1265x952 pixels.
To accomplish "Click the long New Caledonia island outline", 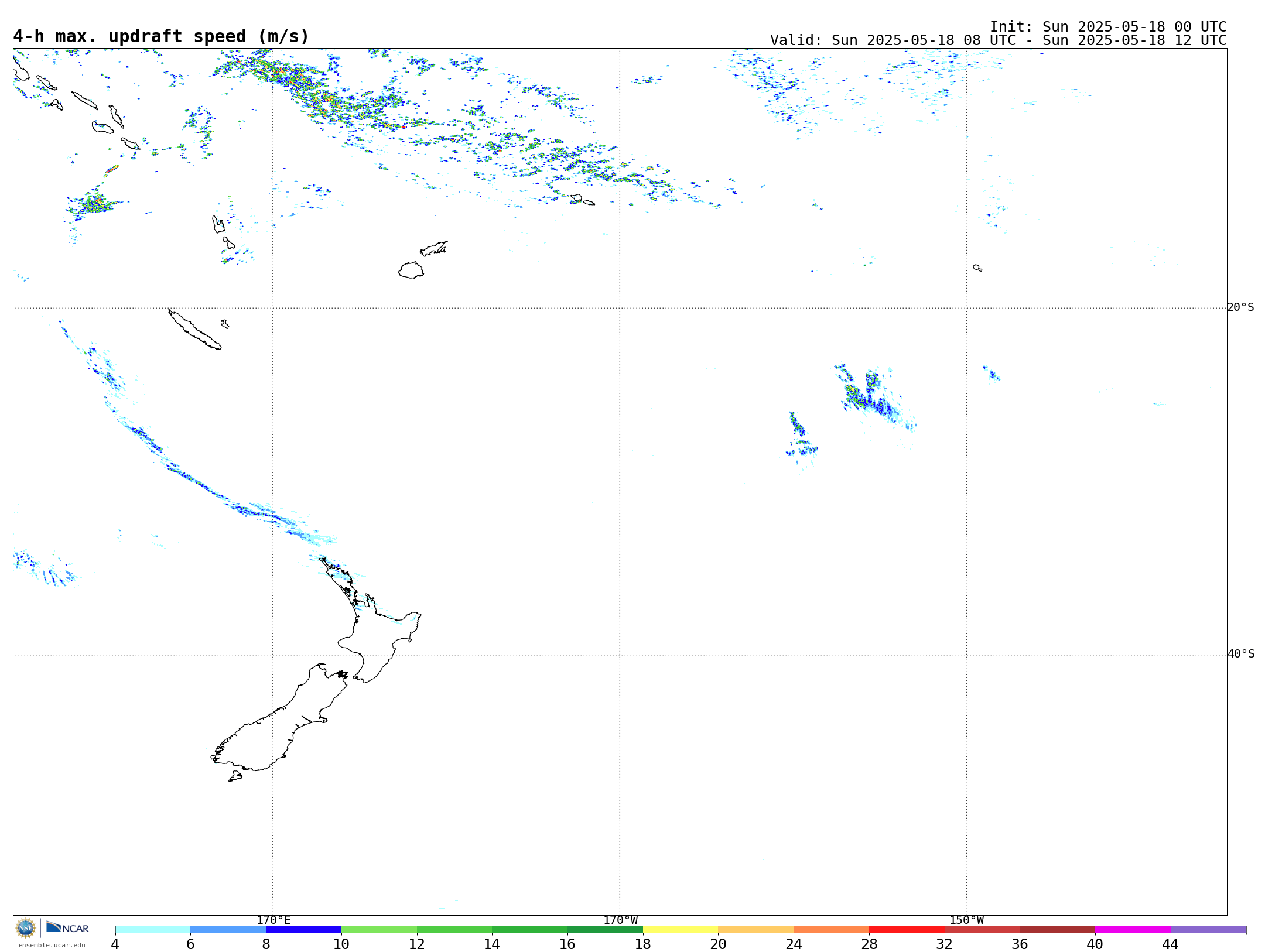I will tap(195, 330).
